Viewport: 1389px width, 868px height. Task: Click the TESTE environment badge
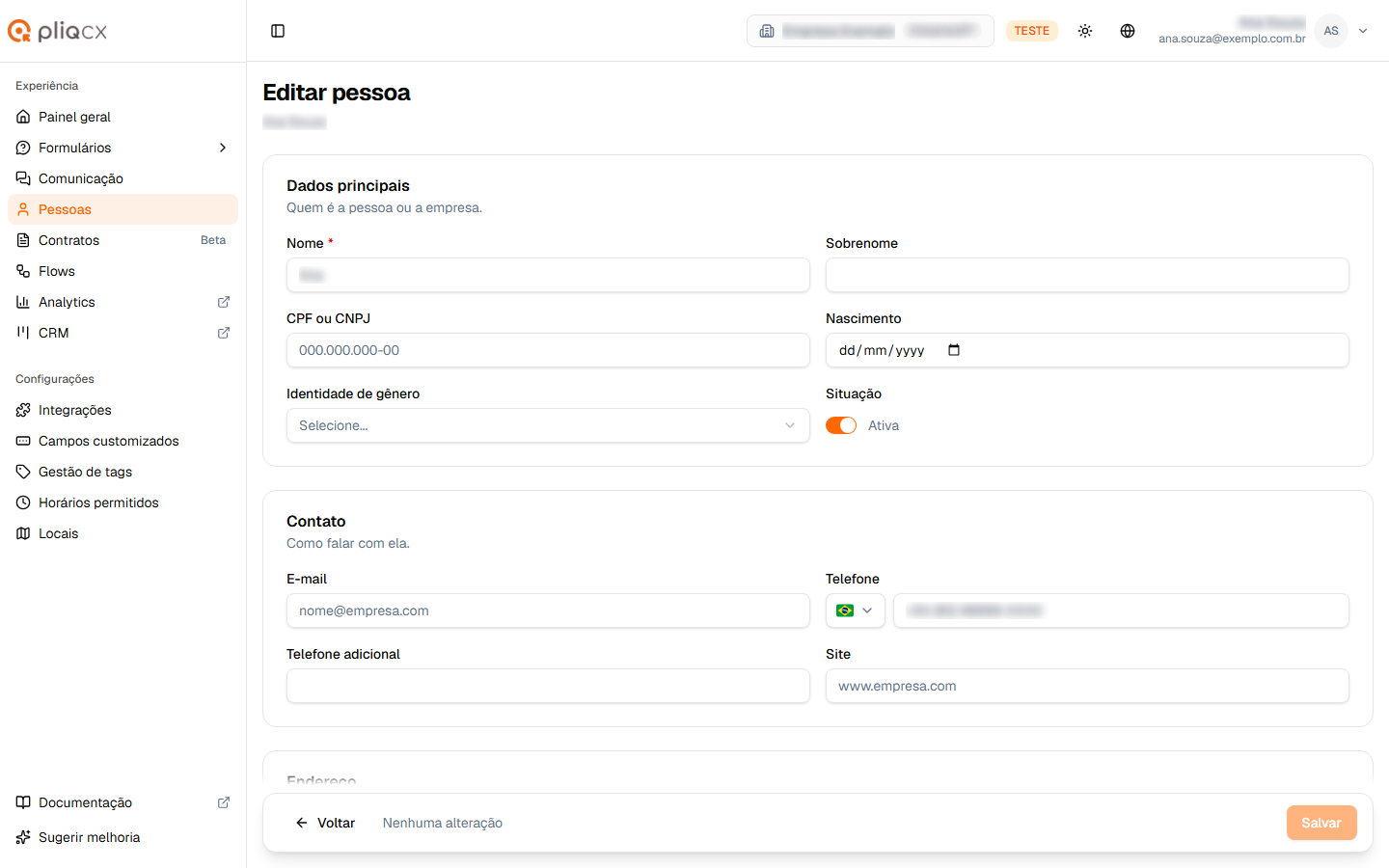[x=1032, y=31]
